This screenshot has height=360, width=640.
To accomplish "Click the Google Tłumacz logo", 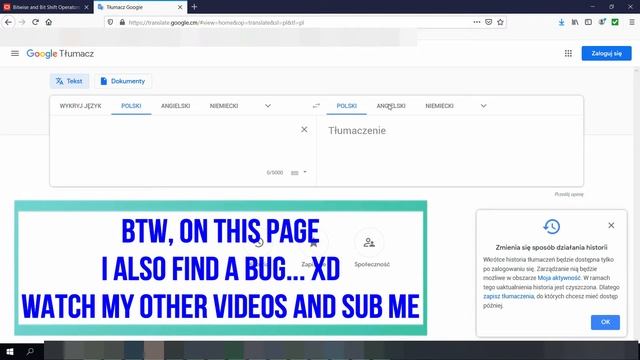I will coord(60,53).
